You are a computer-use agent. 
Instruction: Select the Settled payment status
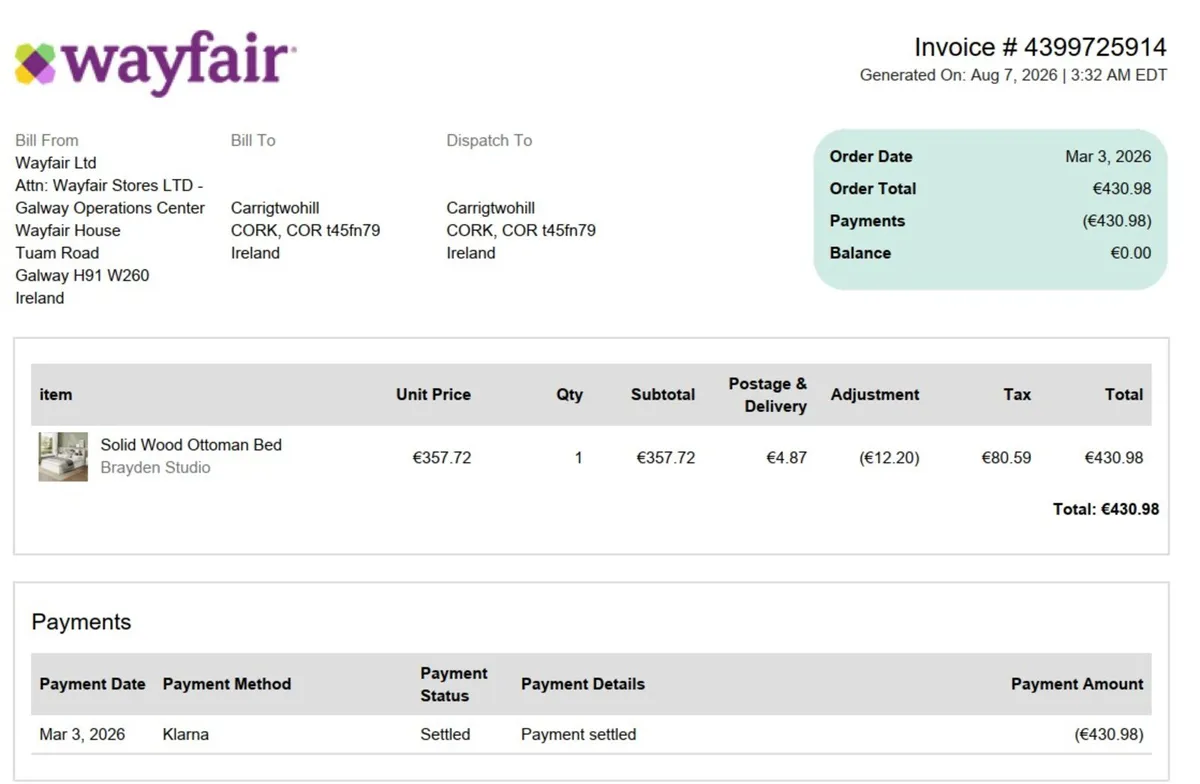coord(445,734)
